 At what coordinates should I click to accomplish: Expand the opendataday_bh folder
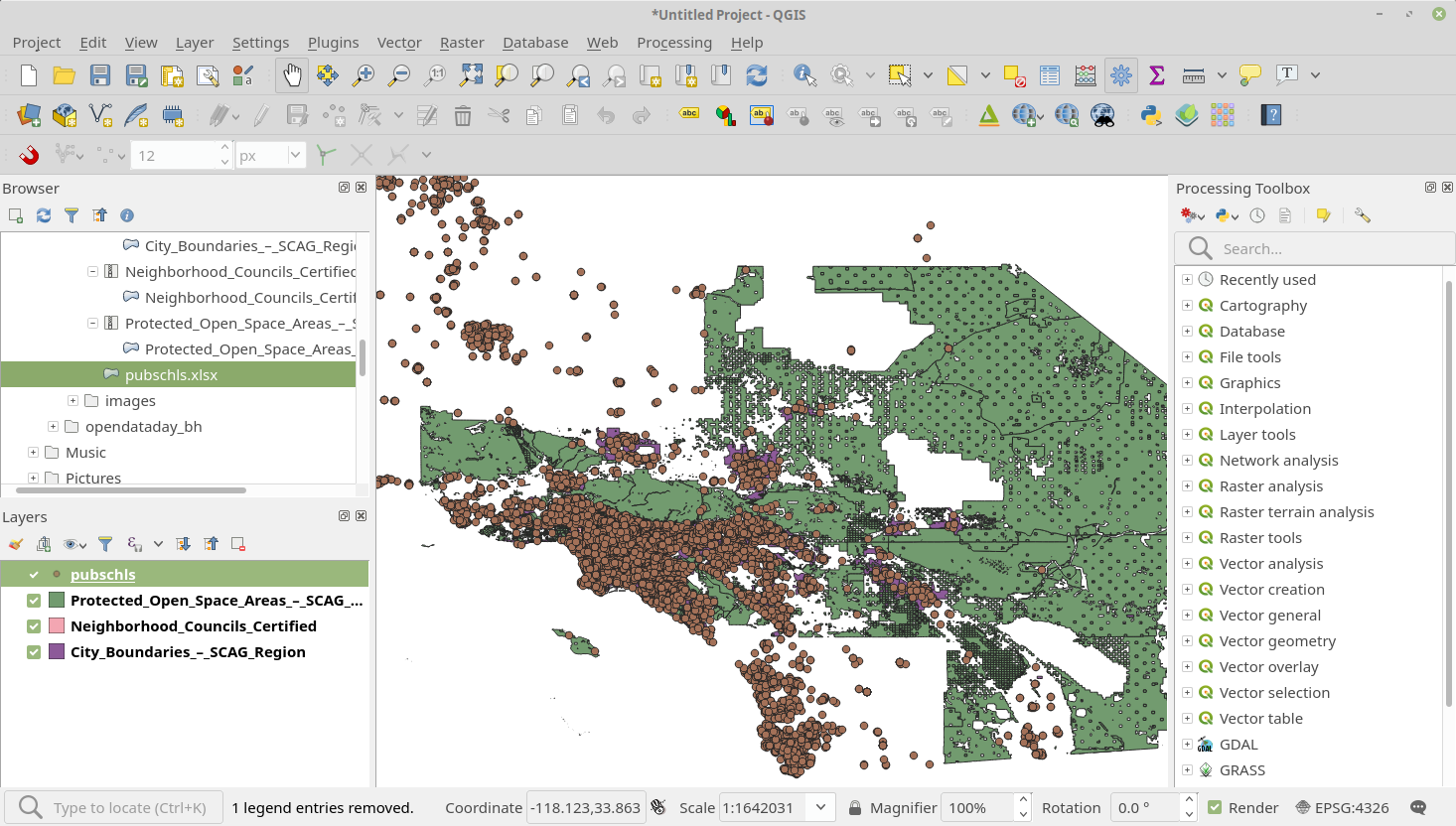coord(53,427)
